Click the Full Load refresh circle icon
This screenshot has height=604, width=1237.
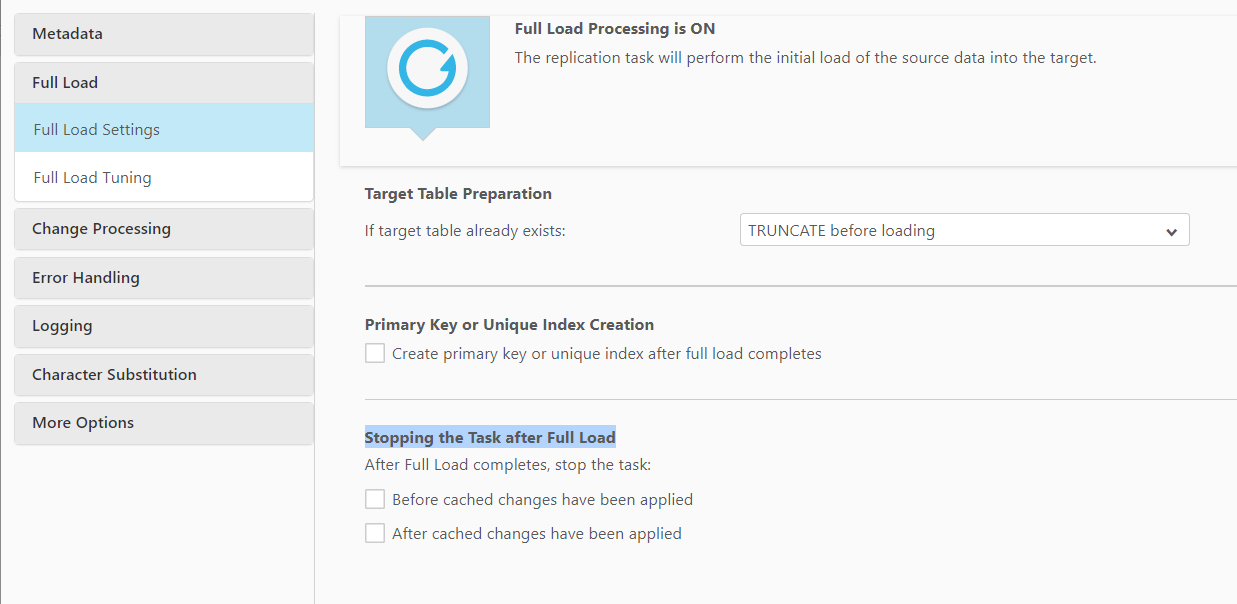coord(427,68)
